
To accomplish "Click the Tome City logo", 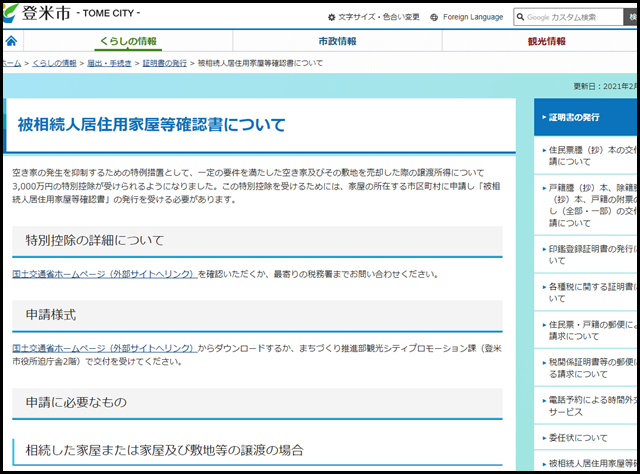I will (x=71, y=13).
